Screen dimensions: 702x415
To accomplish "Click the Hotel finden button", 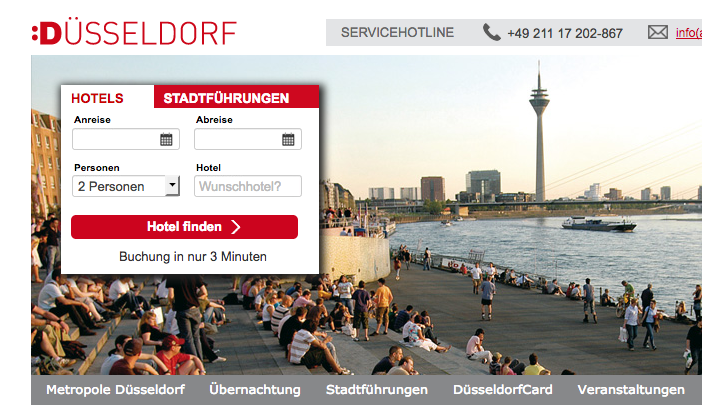I will tap(184, 227).
